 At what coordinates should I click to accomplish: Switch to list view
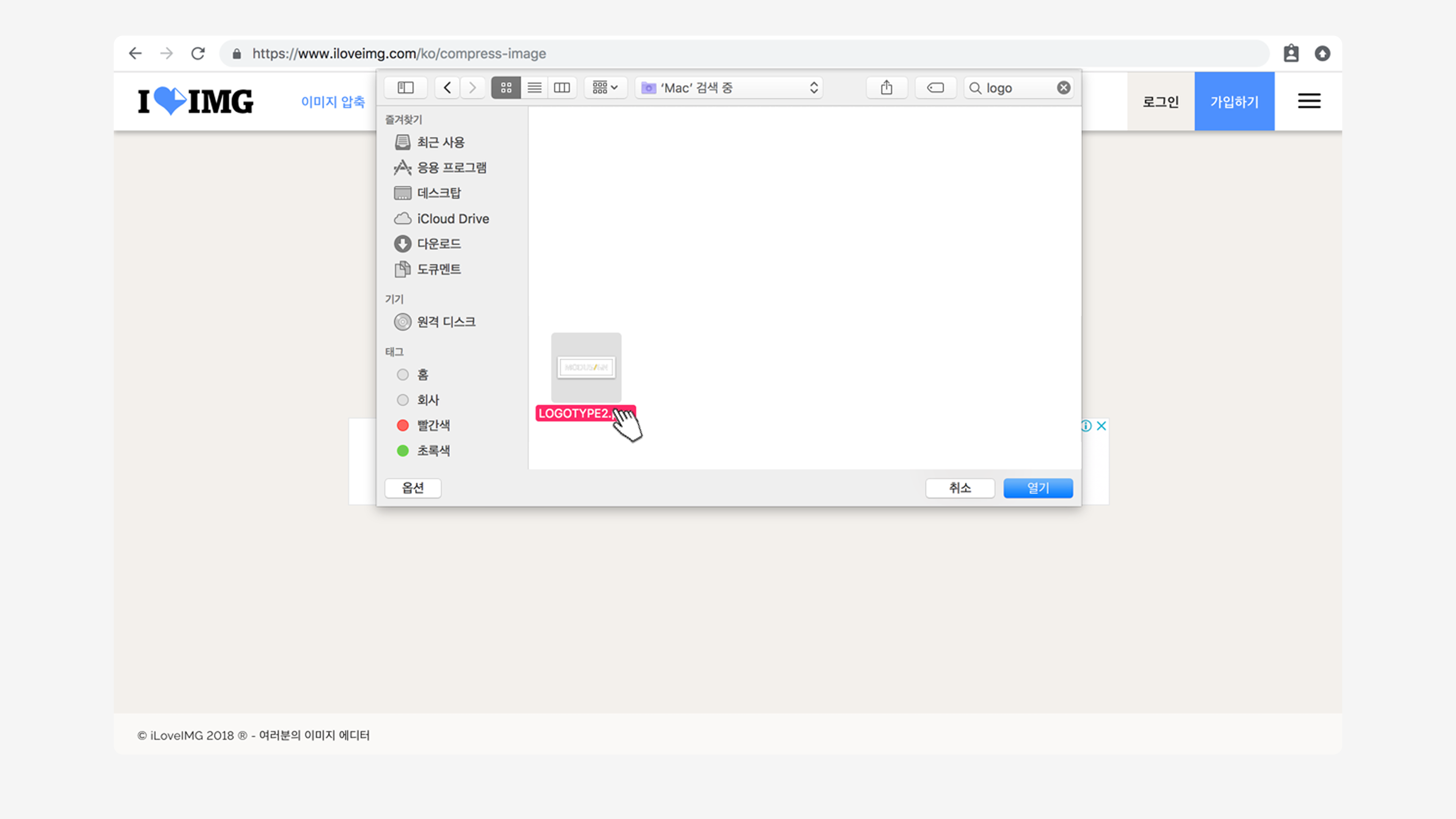[x=534, y=88]
